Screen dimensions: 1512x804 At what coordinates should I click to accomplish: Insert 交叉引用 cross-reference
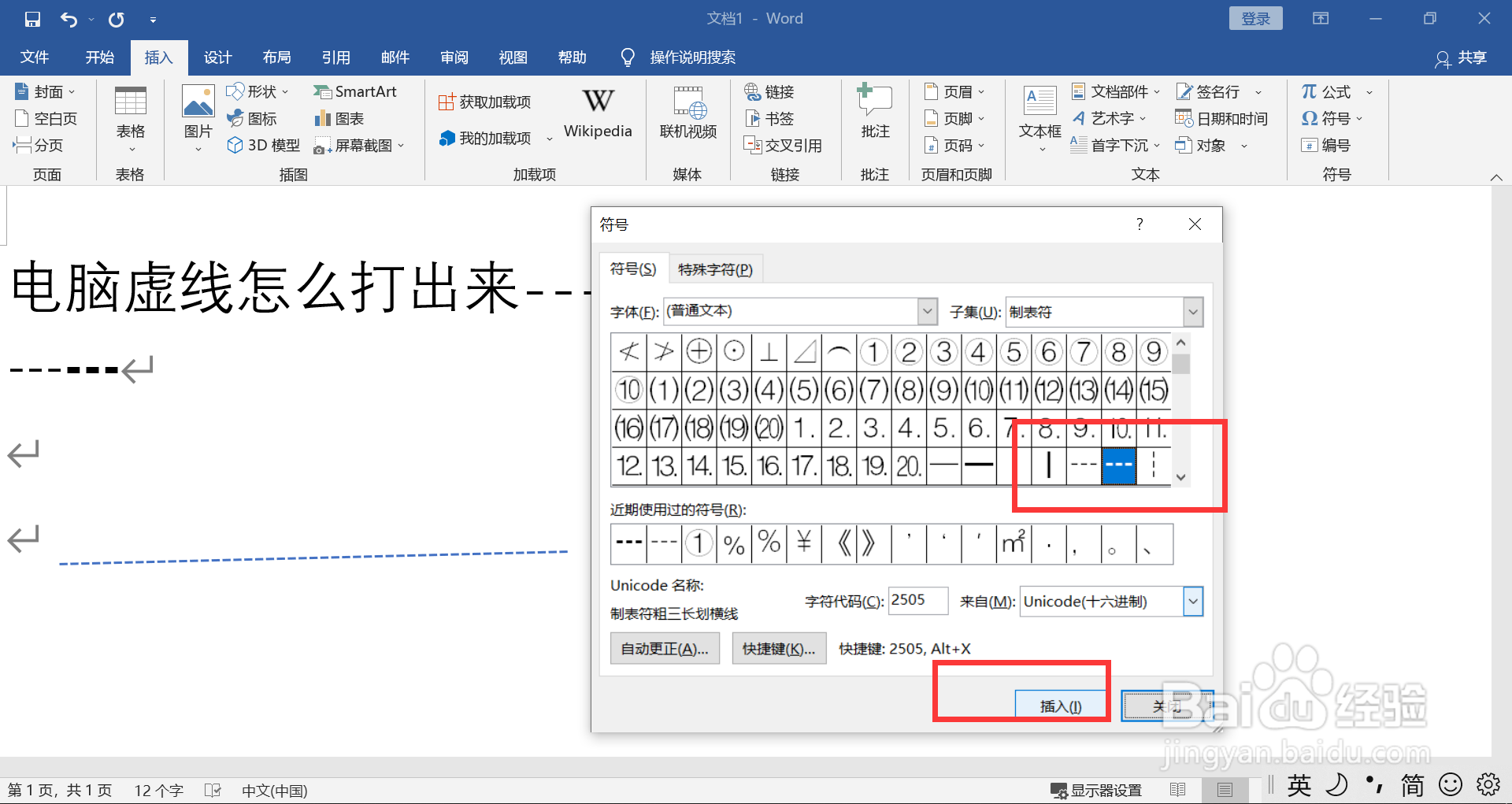[784, 145]
